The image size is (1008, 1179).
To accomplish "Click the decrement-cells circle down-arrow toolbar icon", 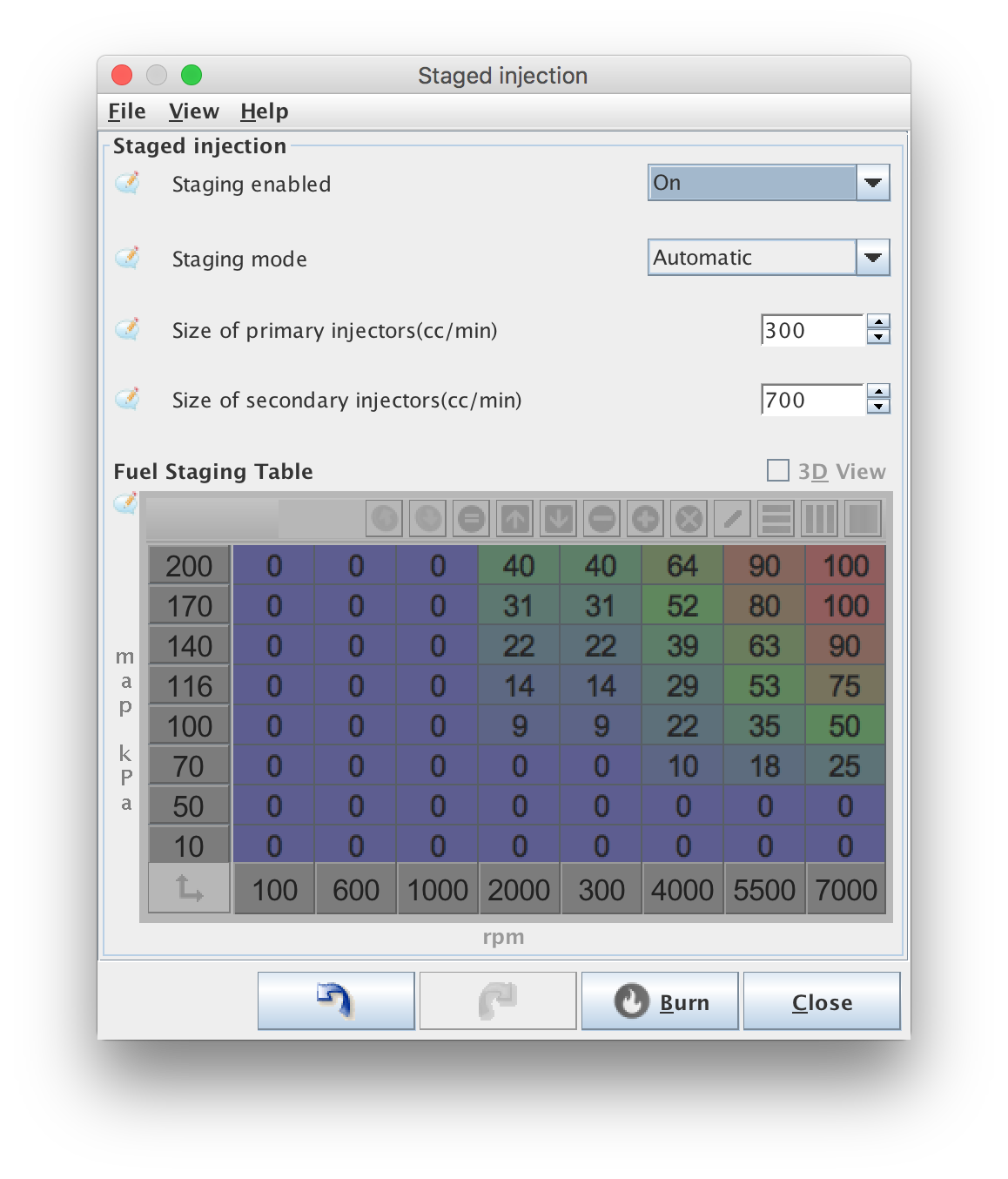I will pyautogui.click(x=428, y=519).
